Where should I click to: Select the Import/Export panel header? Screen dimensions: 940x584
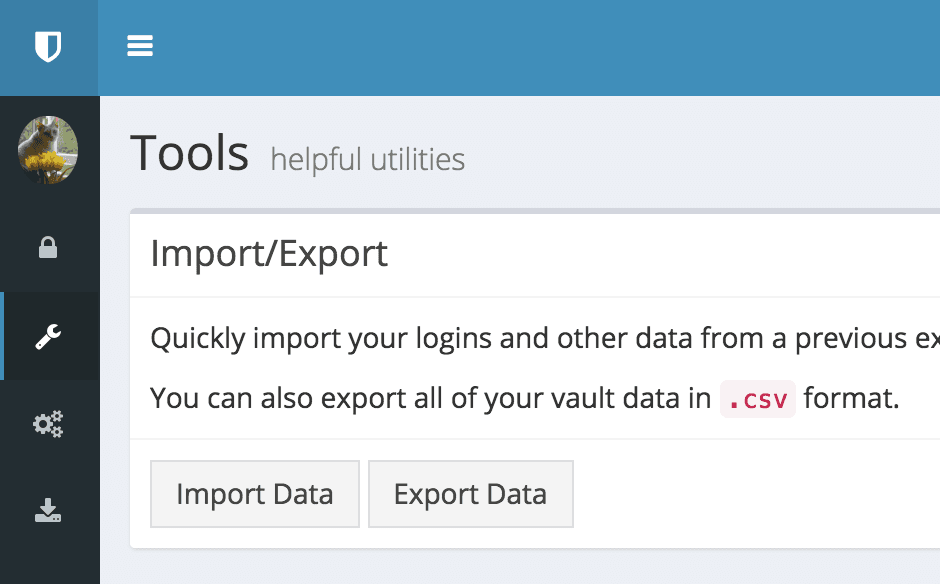click(269, 254)
